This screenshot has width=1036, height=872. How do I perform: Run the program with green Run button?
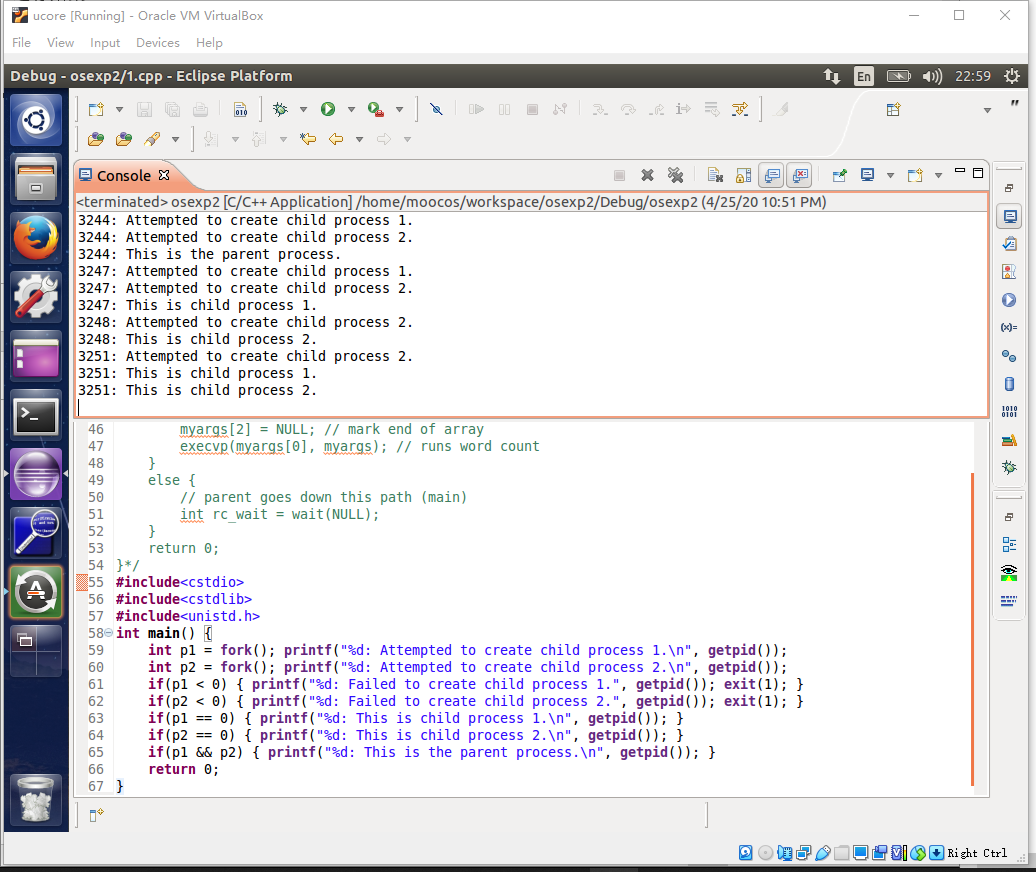click(328, 109)
